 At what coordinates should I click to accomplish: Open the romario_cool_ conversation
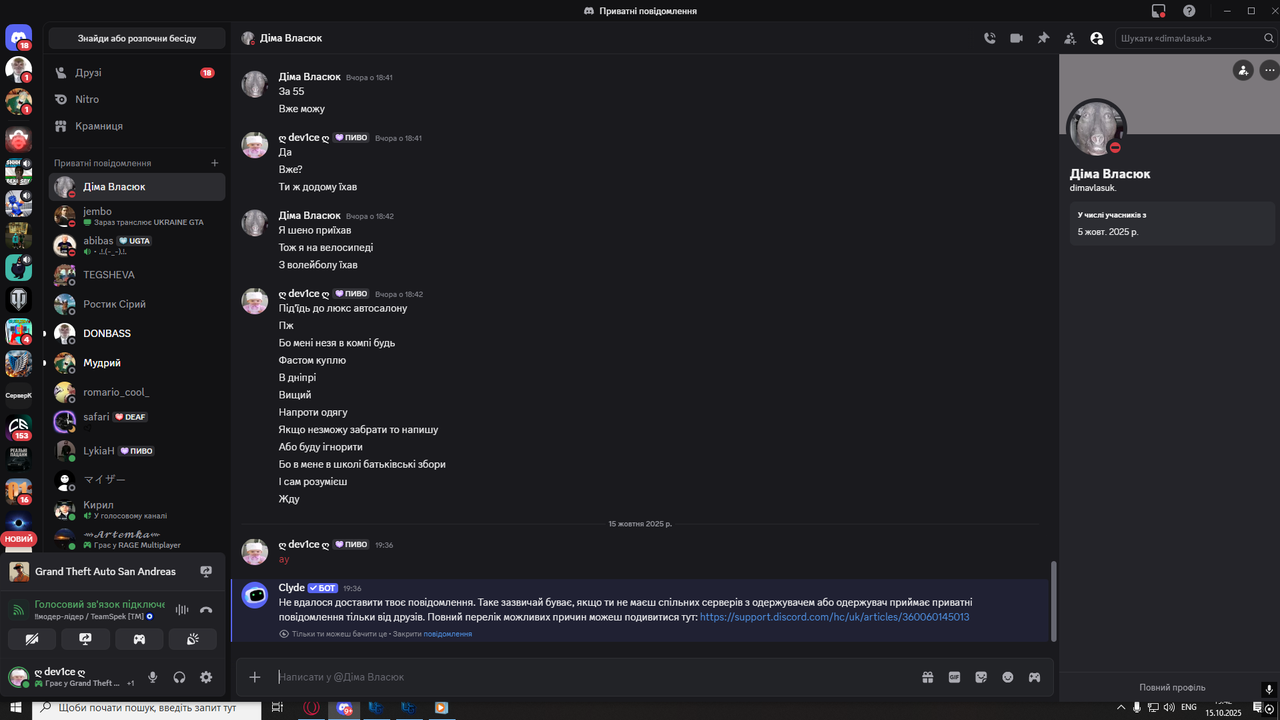(x=137, y=392)
